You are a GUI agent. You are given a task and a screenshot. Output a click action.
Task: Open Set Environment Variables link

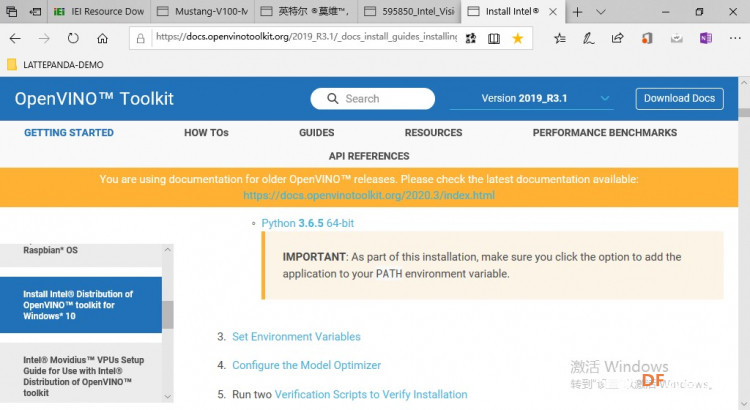(296, 336)
